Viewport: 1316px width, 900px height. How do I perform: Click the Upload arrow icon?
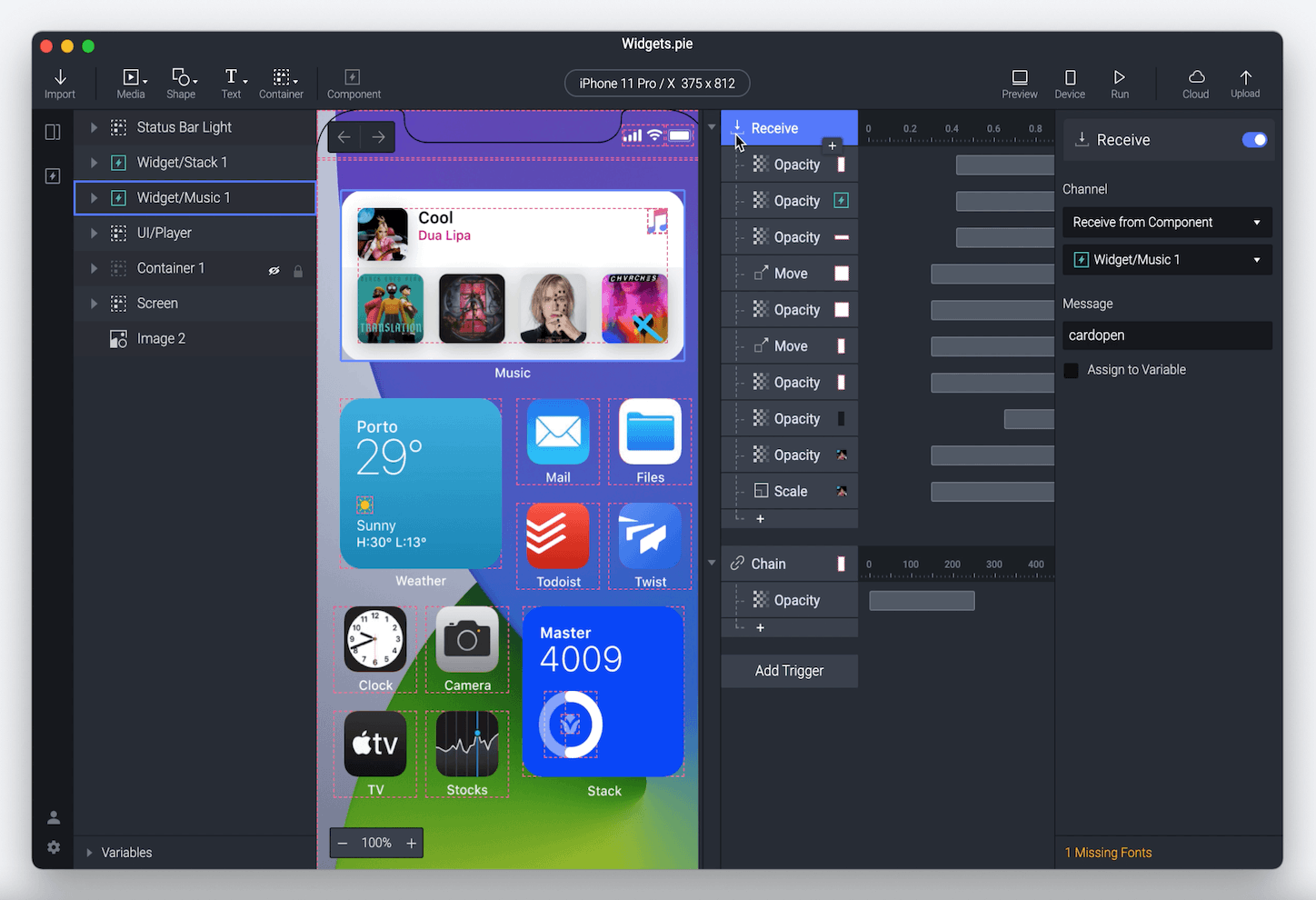tap(1245, 77)
